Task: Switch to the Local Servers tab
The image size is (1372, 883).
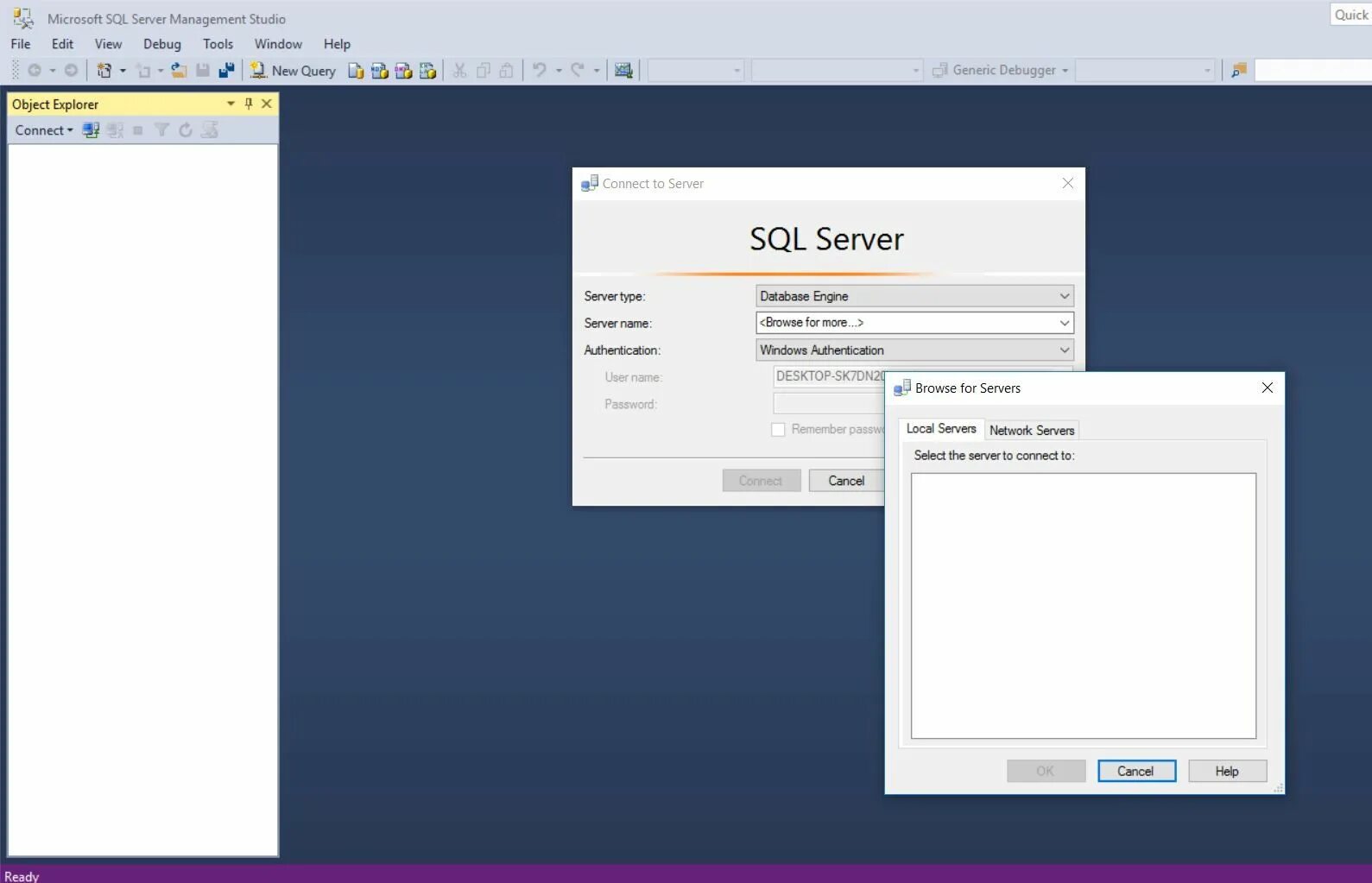Action: tap(941, 429)
